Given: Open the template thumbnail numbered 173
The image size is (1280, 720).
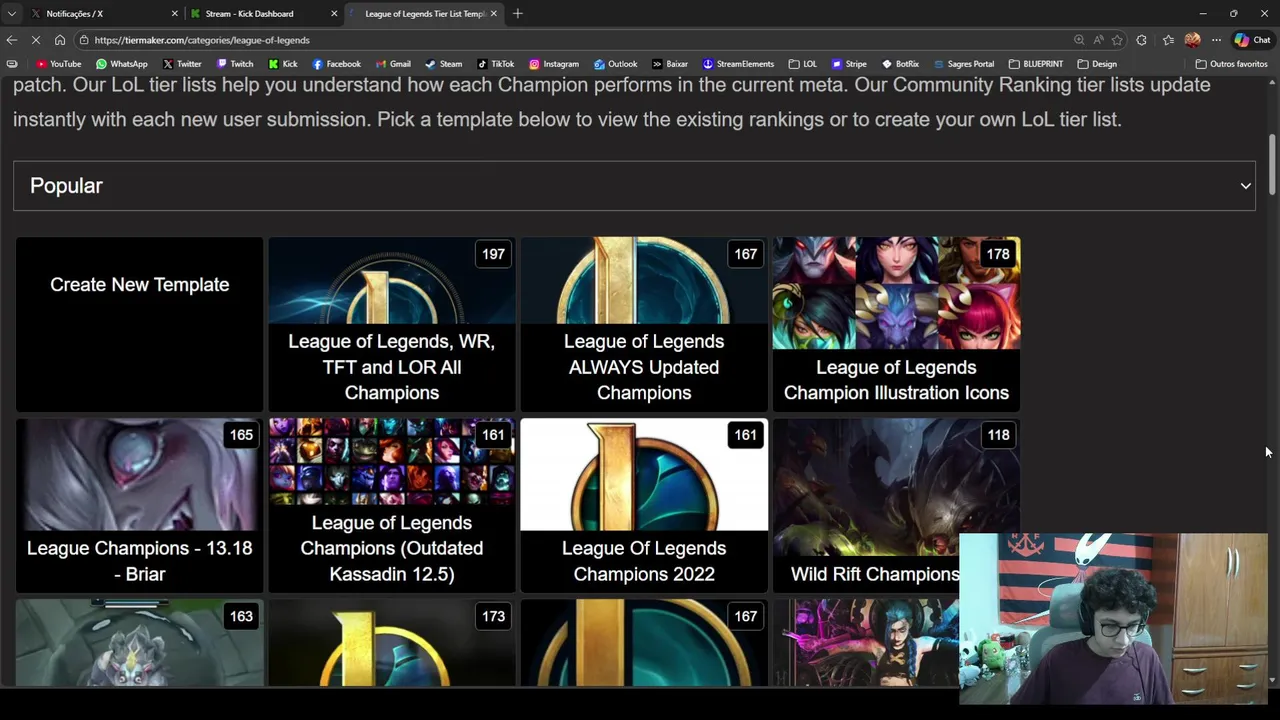Looking at the screenshot, I should [392, 642].
